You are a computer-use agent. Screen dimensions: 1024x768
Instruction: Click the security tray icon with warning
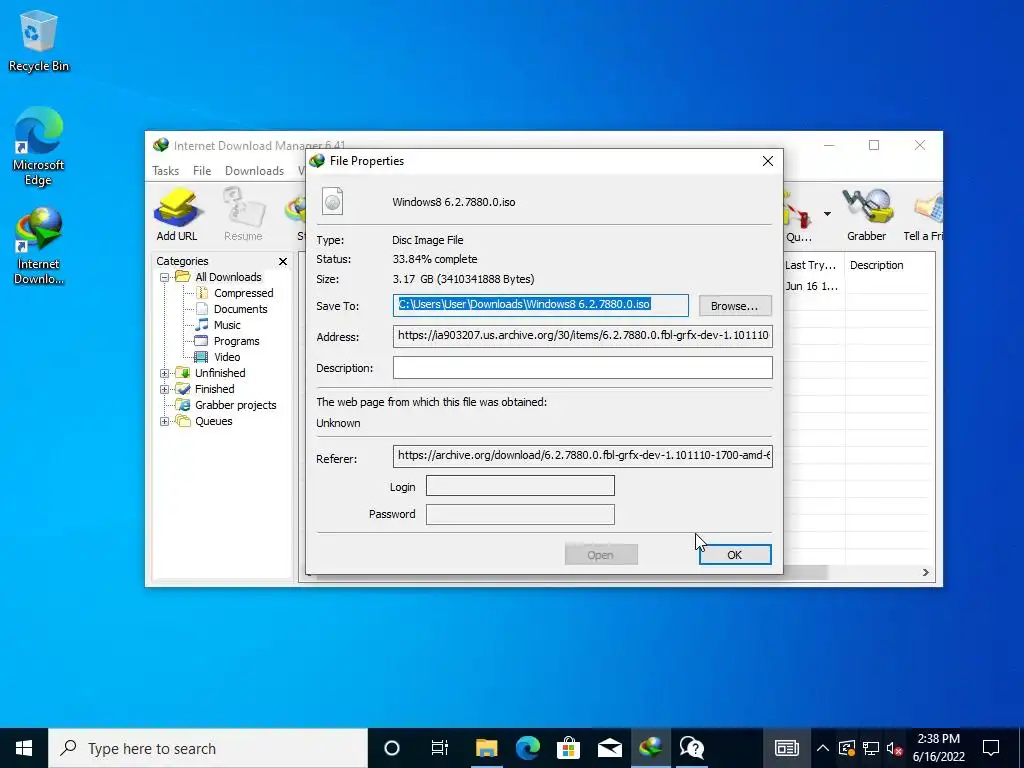click(847, 748)
